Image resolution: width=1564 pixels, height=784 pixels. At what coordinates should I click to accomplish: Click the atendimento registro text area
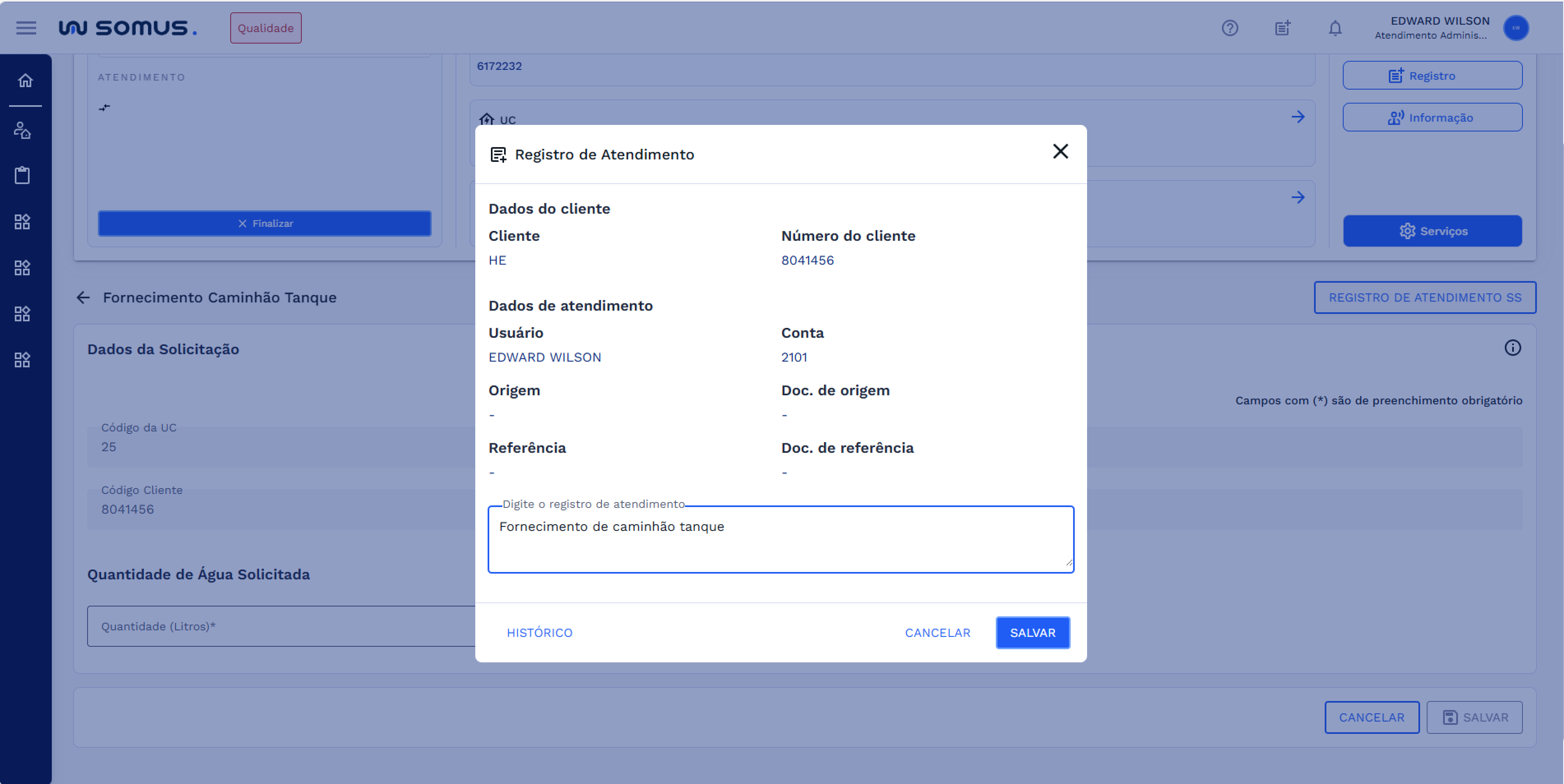point(780,539)
